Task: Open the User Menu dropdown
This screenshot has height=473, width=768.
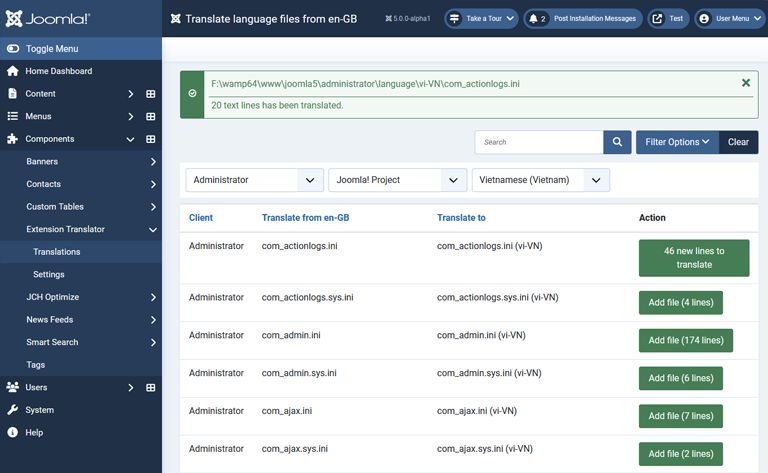Action: coord(730,19)
